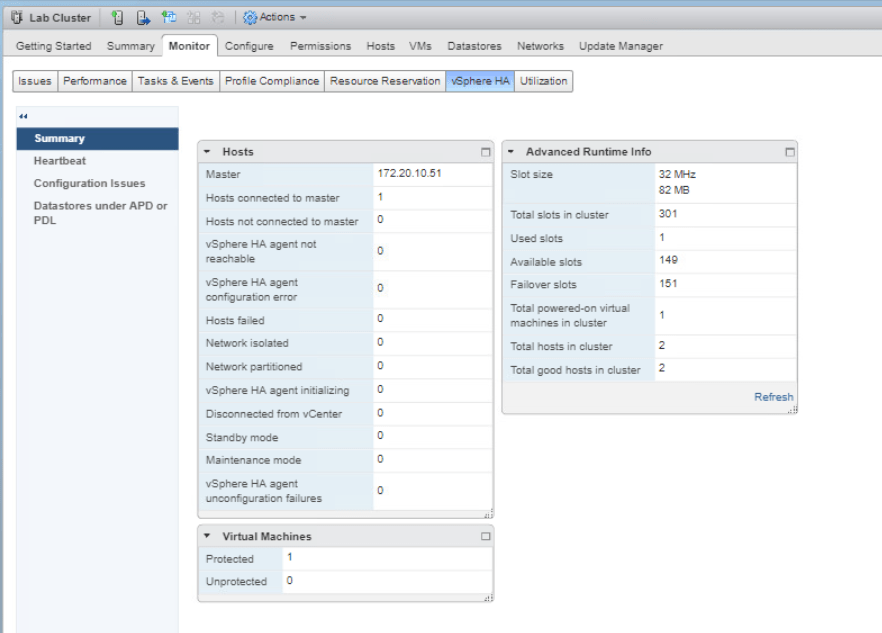This screenshot has height=633, width=882.
Task: Collapse the Advanced Runtime Info section
Action: 511,152
